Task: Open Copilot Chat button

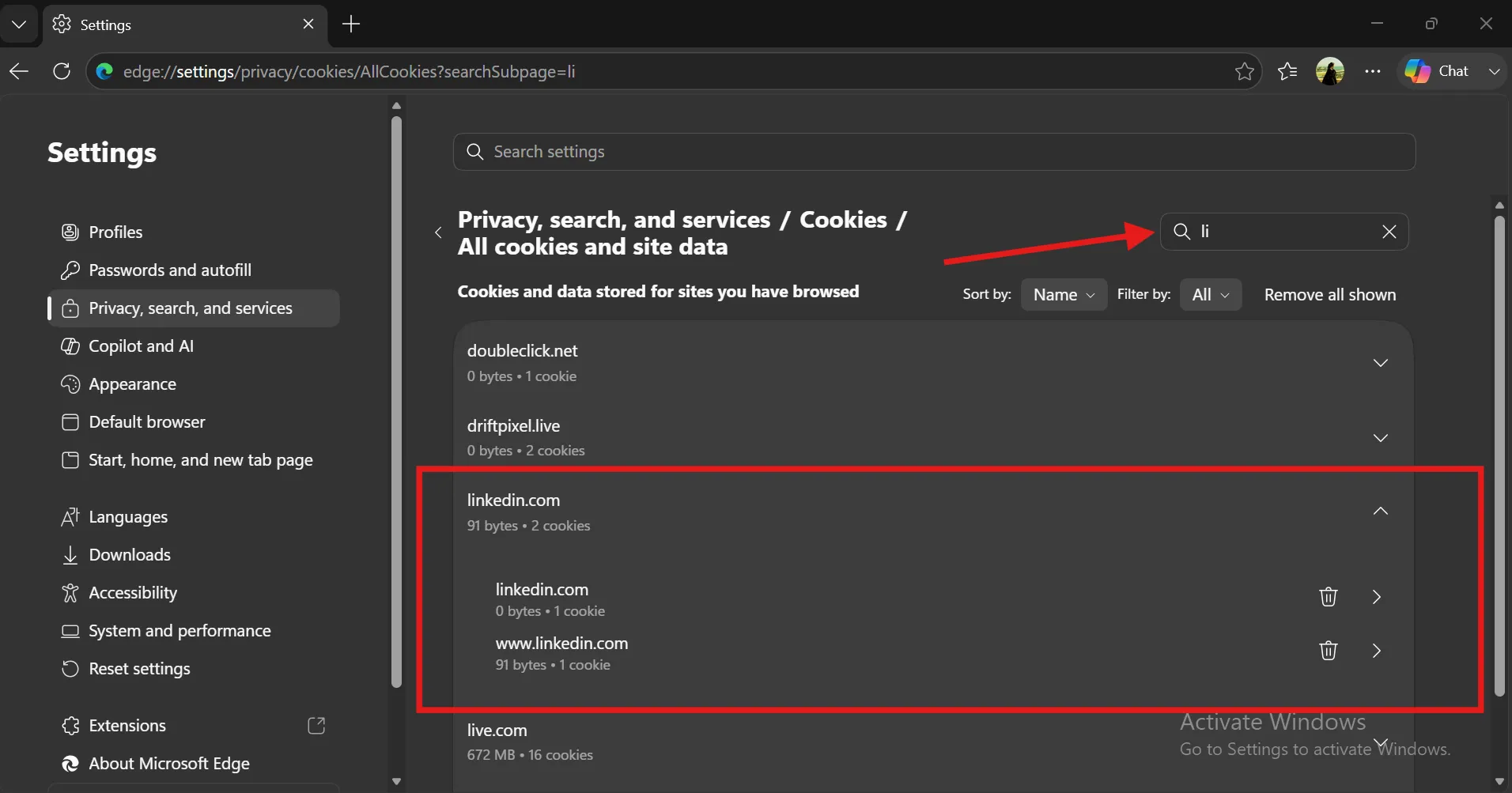Action: [x=1437, y=71]
